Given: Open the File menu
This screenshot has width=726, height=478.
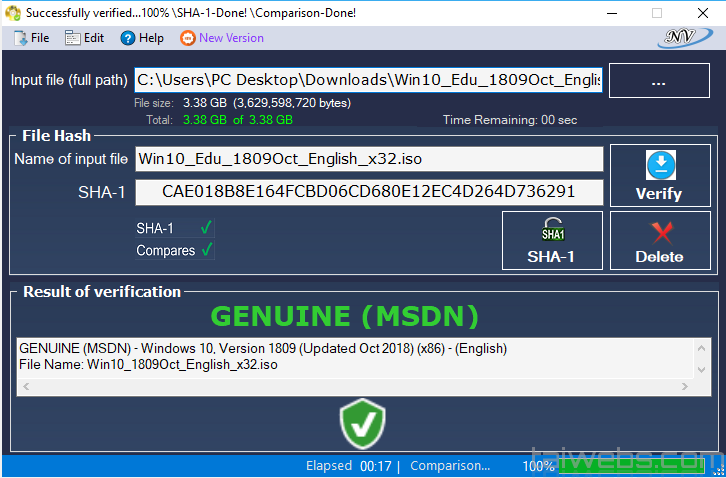Looking at the screenshot, I should [31, 38].
